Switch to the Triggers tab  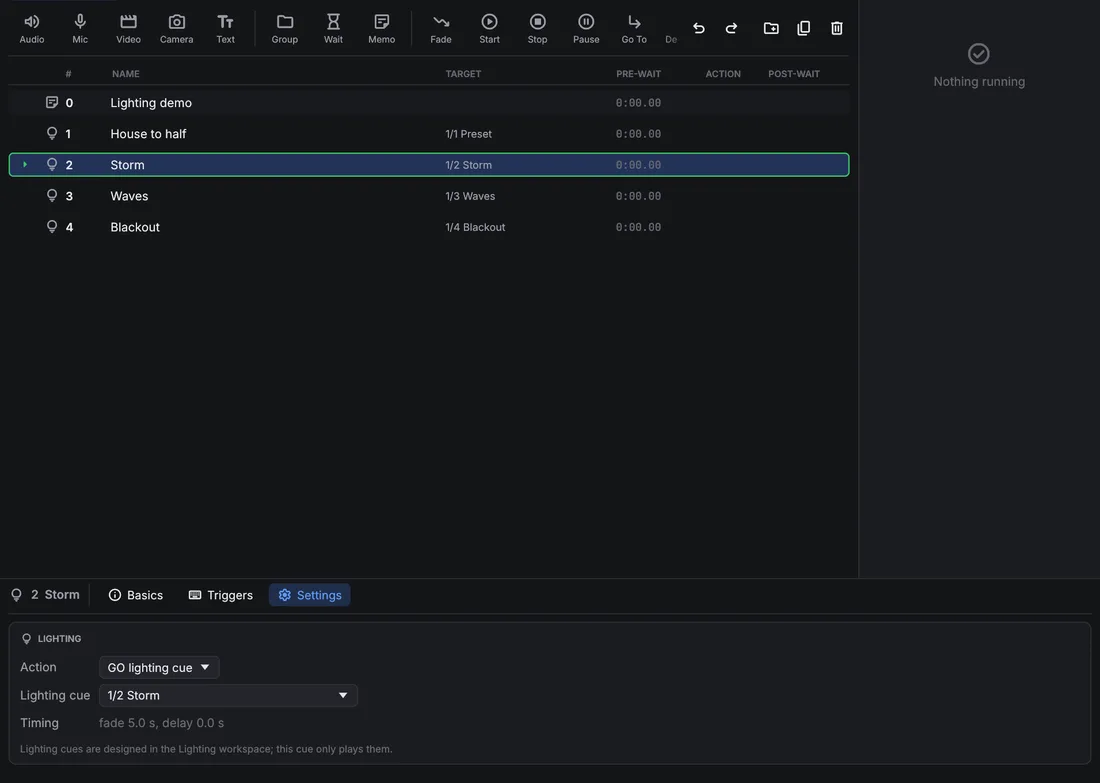tap(220, 595)
